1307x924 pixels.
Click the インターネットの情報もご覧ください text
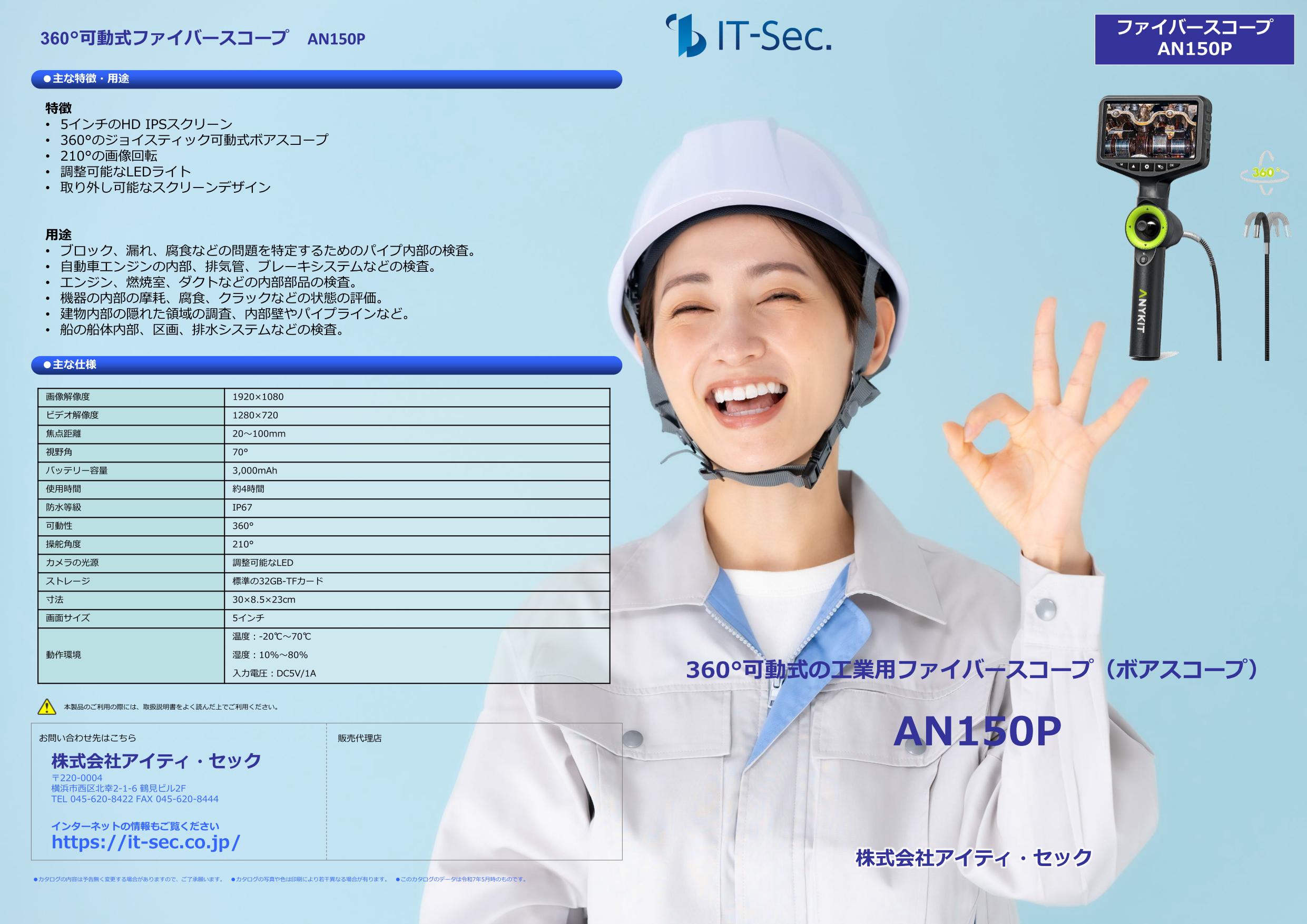point(135,825)
